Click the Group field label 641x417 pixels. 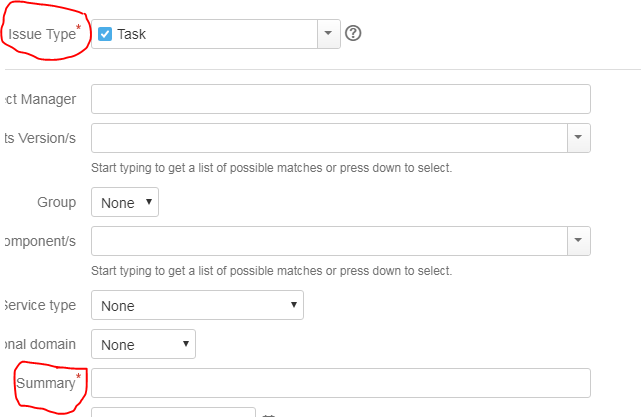click(56, 202)
